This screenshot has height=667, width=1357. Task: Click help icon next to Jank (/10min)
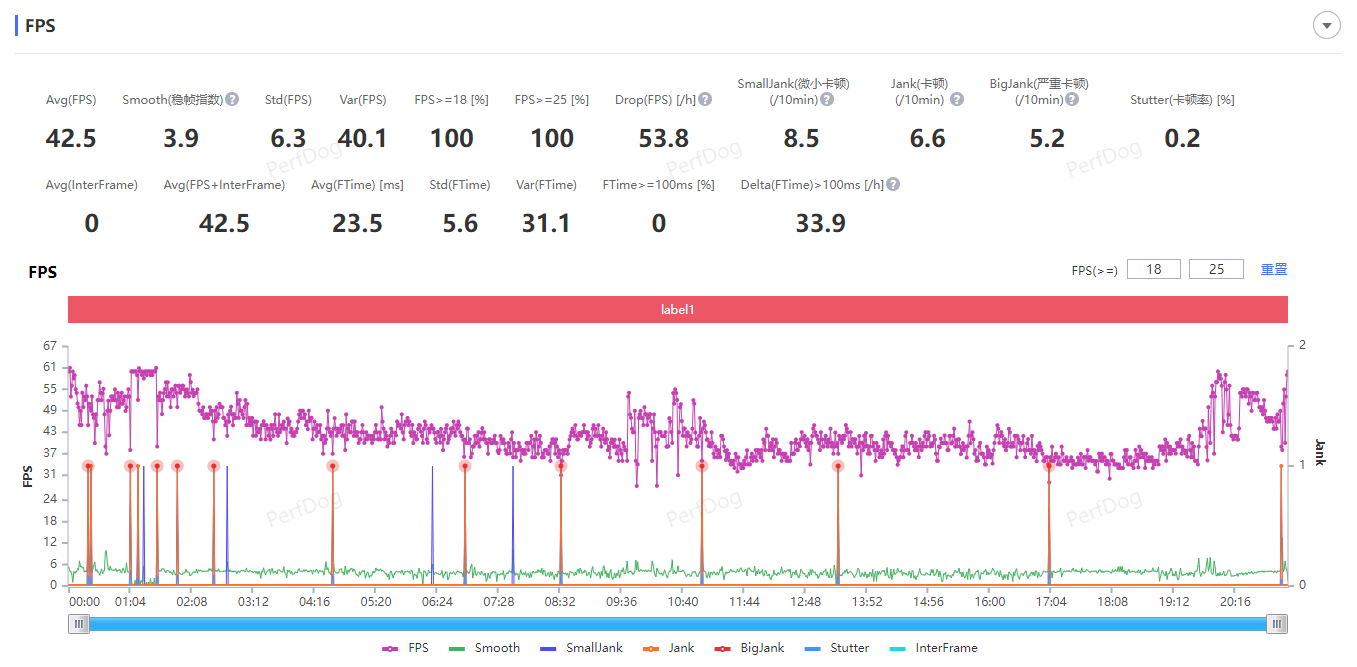click(x=957, y=100)
